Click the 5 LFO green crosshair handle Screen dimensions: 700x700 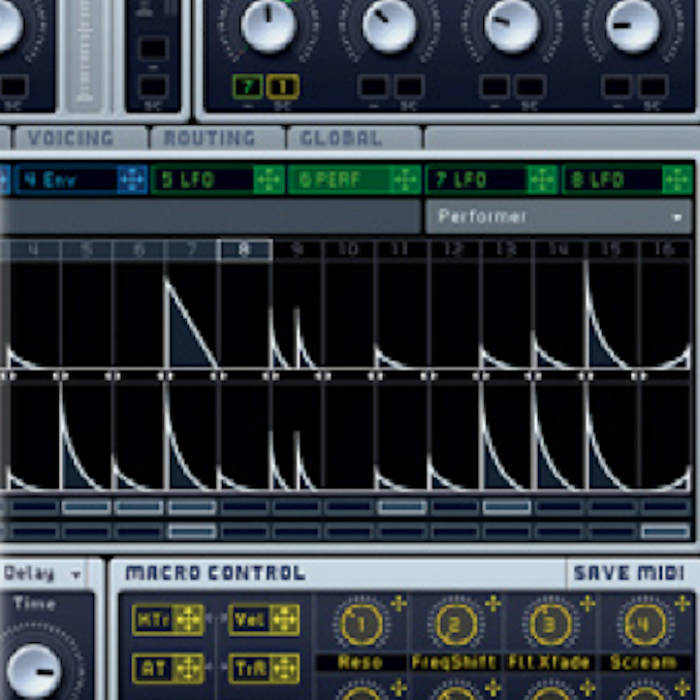click(x=268, y=180)
